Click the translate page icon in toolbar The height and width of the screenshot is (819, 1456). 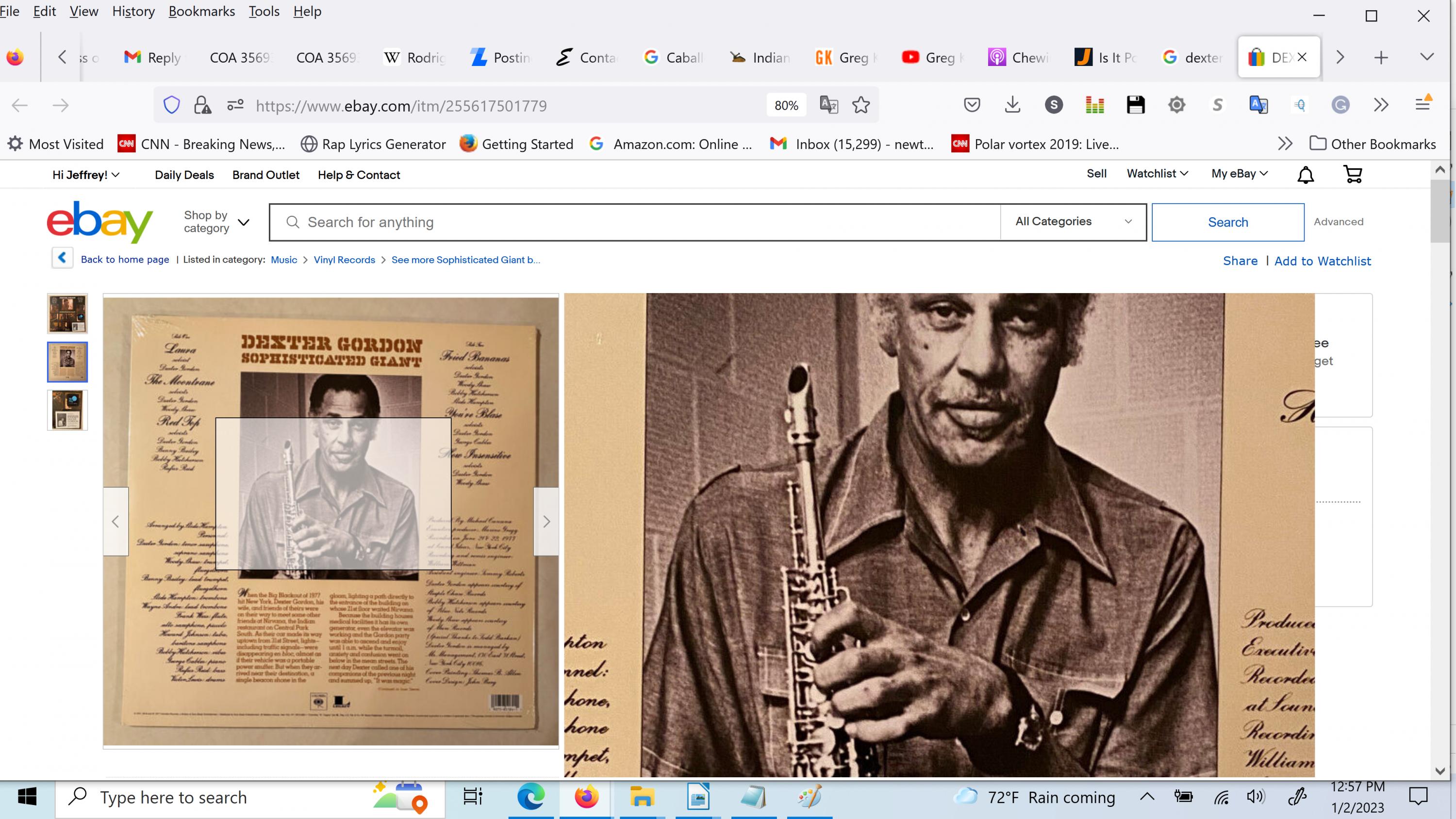(1259, 104)
